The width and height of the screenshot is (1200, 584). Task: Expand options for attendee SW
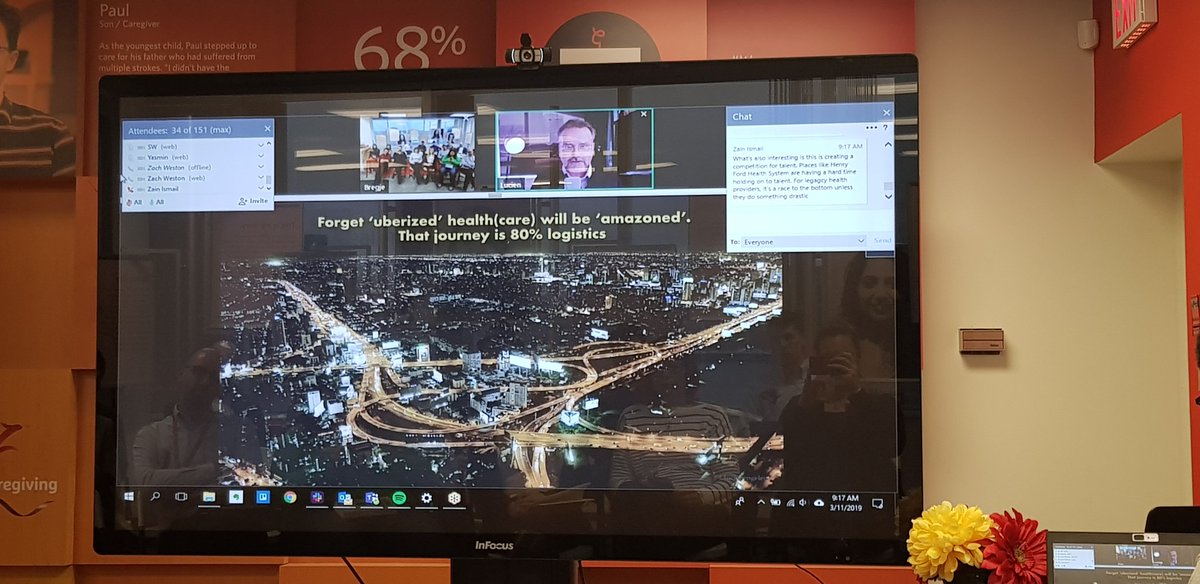261,146
